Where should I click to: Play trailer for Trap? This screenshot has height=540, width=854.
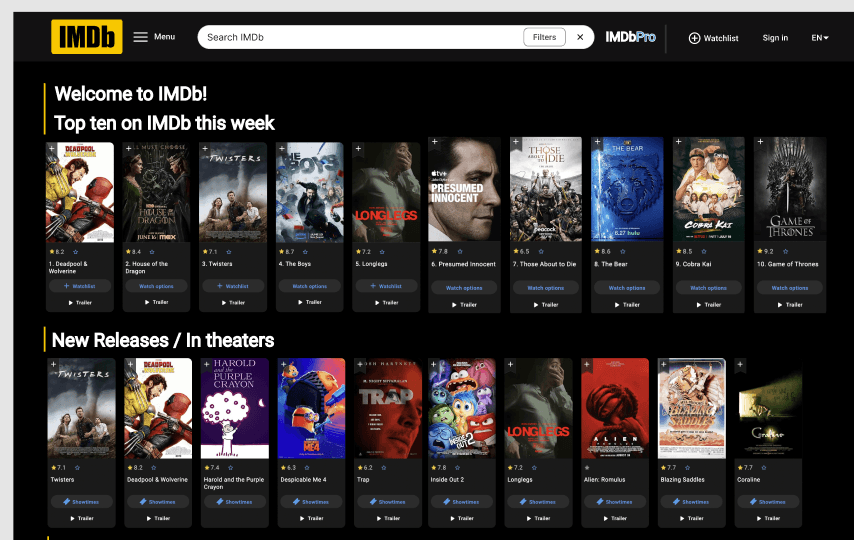(x=388, y=518)
